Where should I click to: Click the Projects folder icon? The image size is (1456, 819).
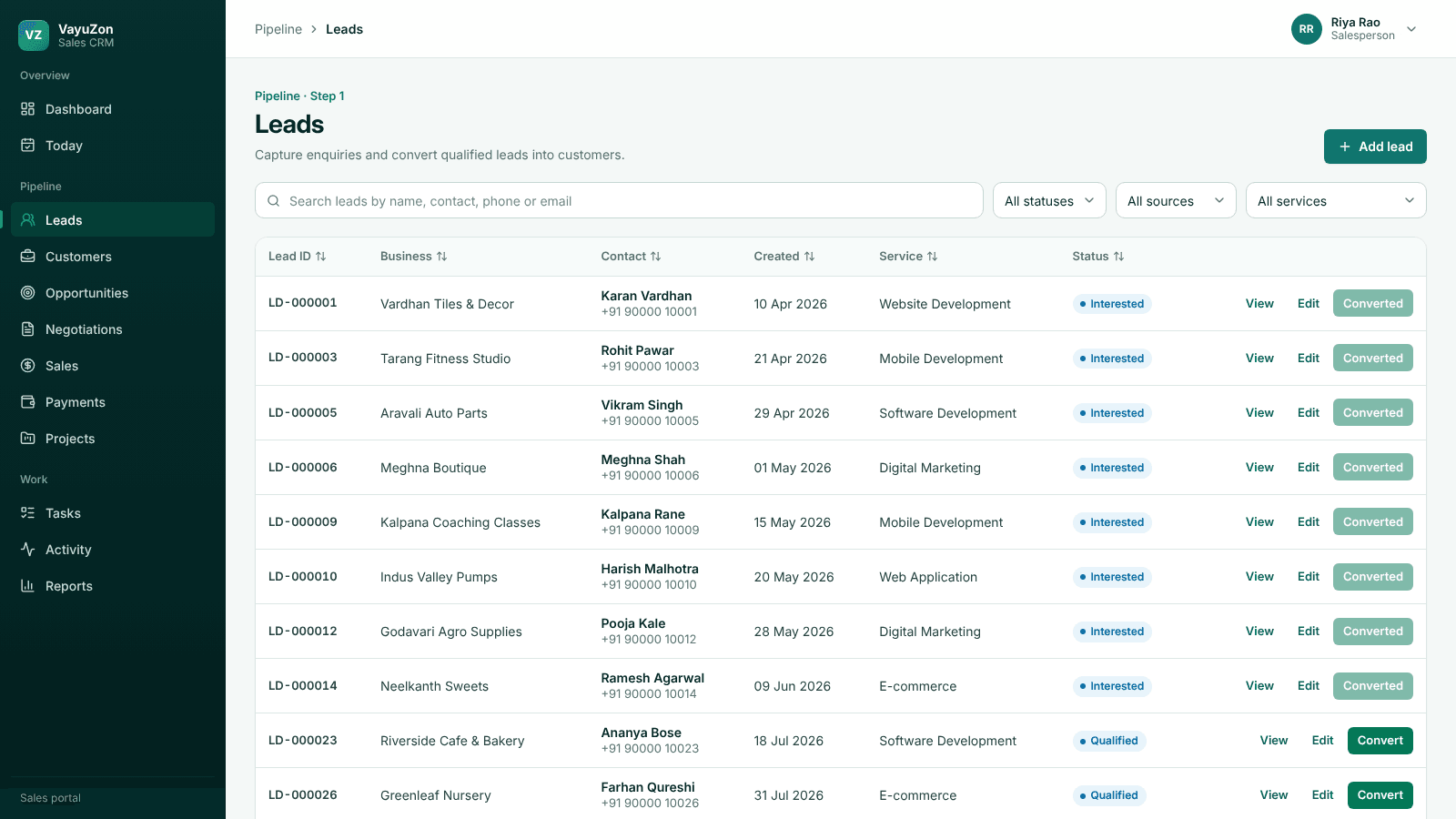click(28, 439)
